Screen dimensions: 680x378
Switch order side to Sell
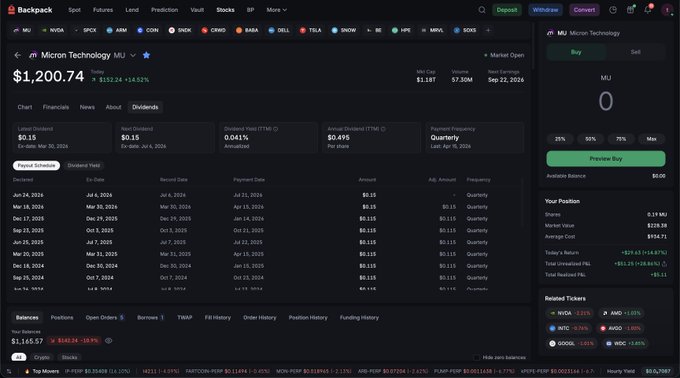(635, 52)
